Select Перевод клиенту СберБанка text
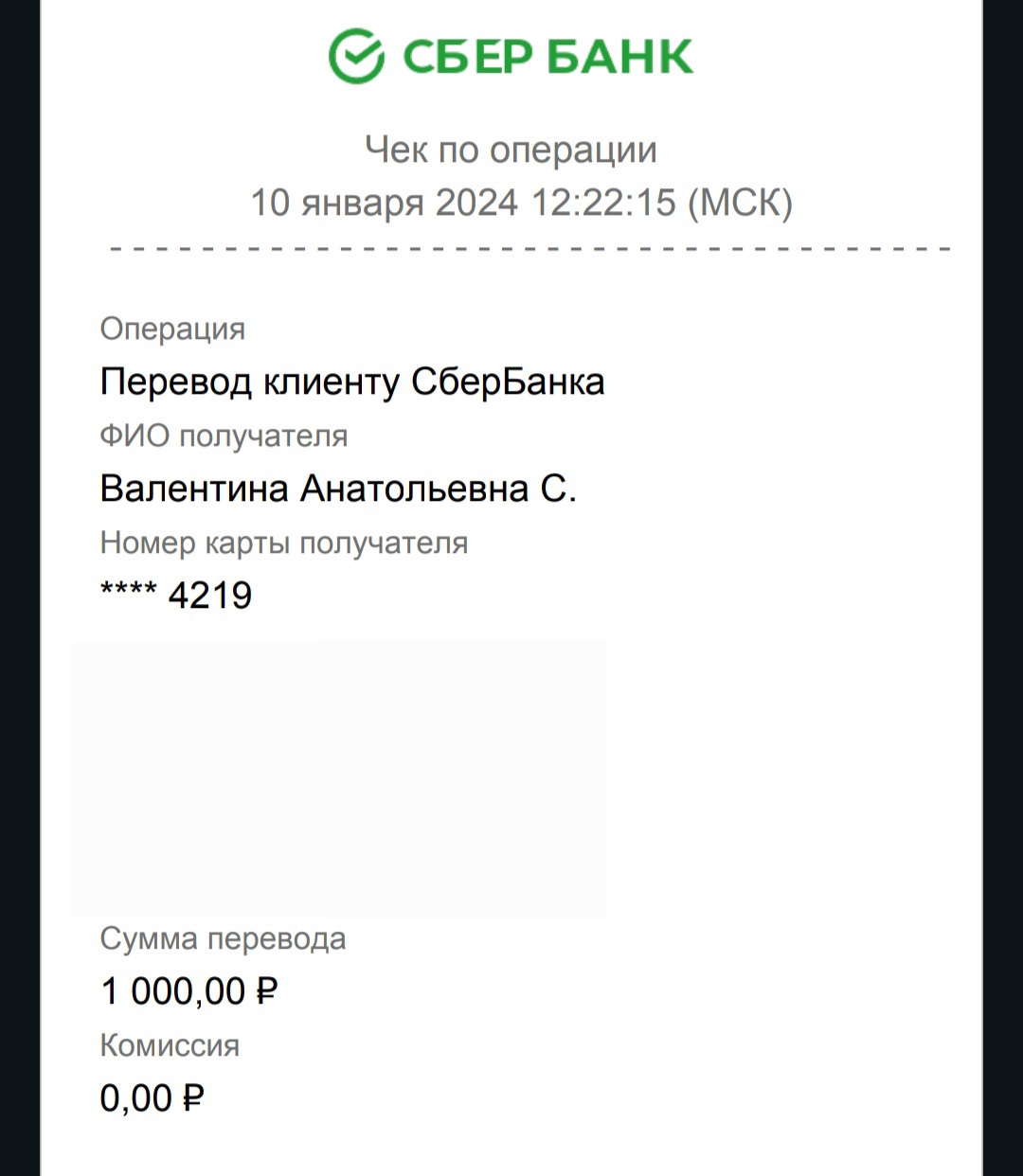This screenshot has height=1176, width=1023. pos(352,382)
